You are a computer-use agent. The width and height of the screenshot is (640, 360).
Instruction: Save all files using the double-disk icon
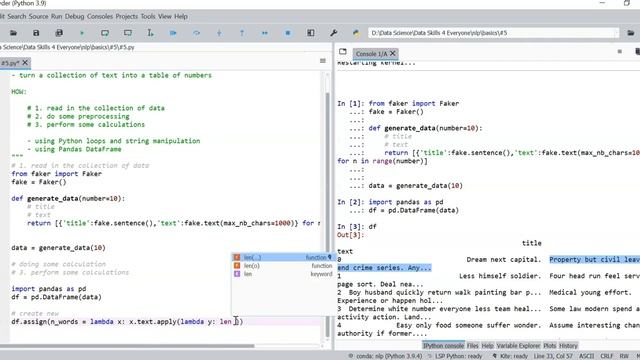click(59, 33)
